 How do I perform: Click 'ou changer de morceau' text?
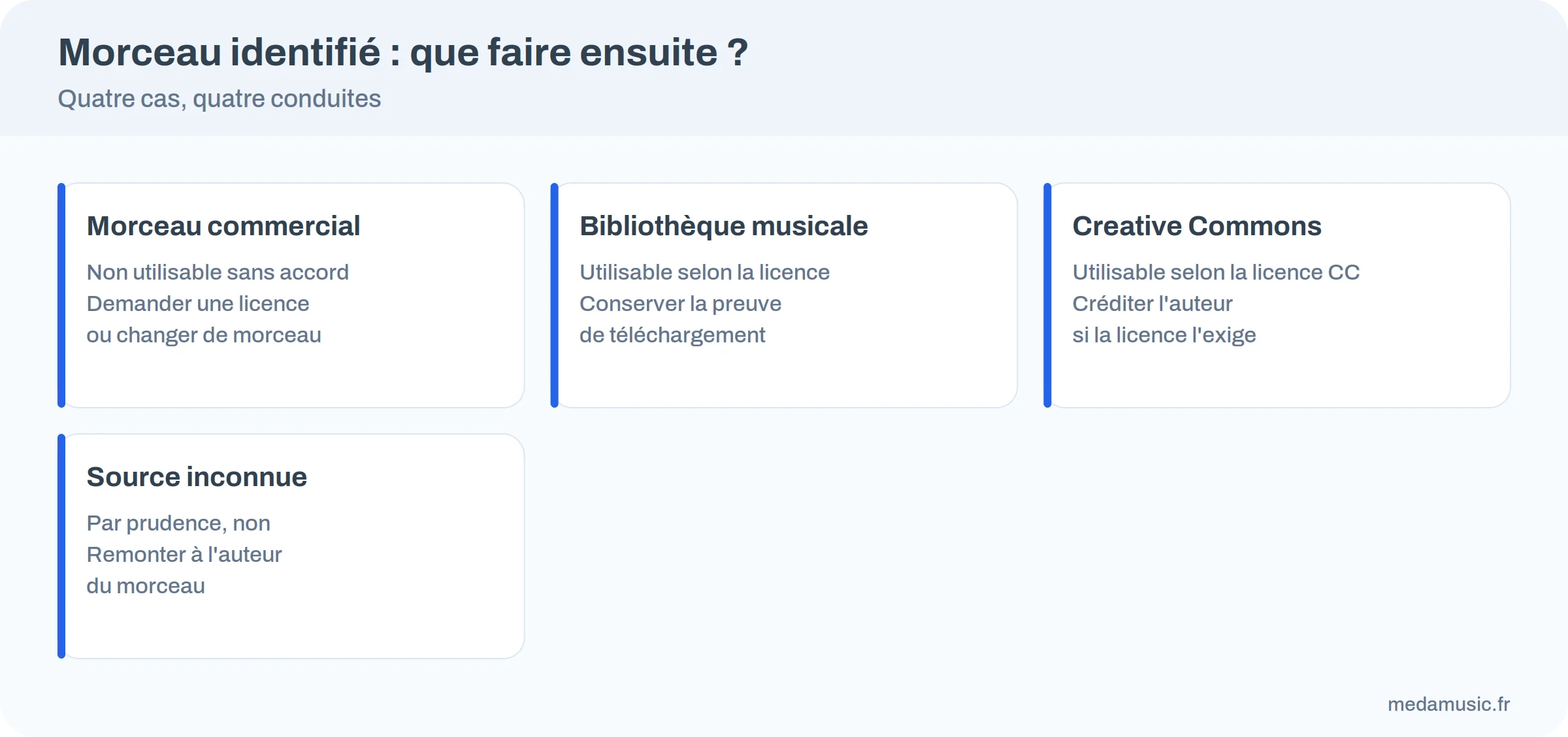[204, 335]
